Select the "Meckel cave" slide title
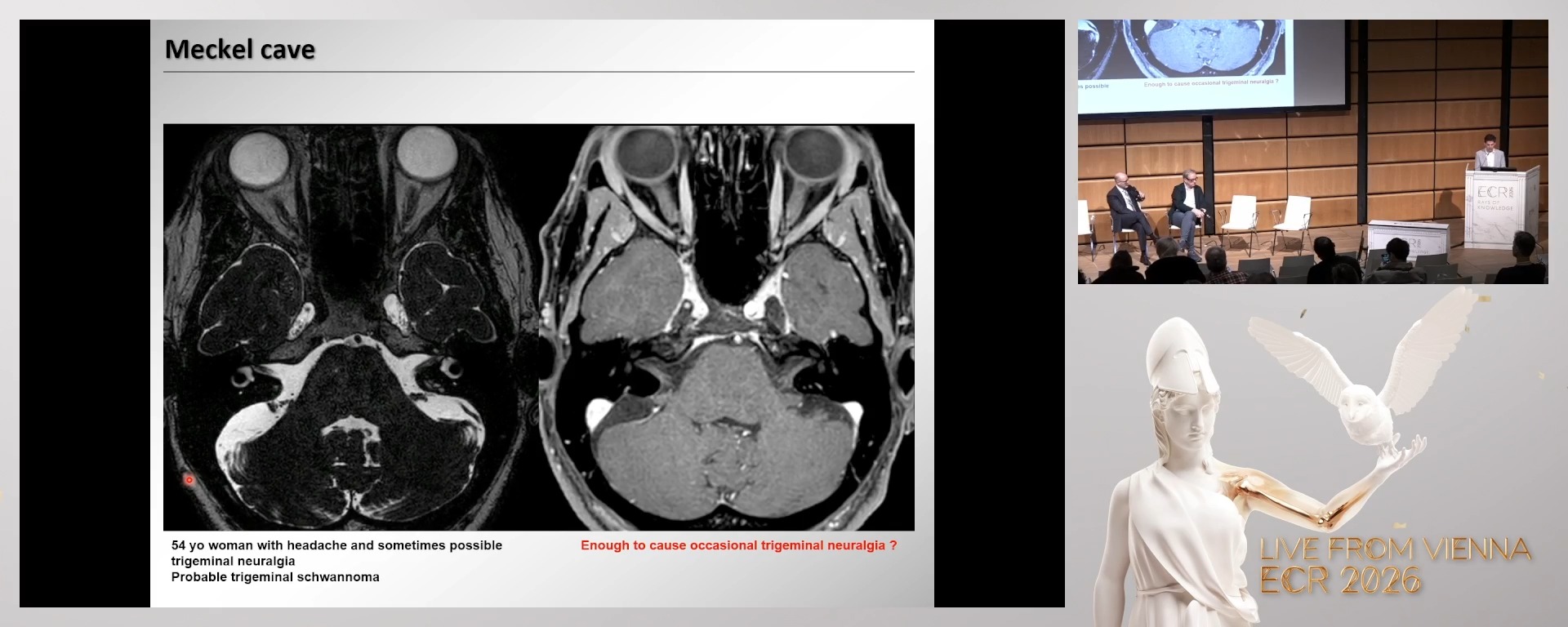The image size is (1568, 627). click(x=239, y=50)
